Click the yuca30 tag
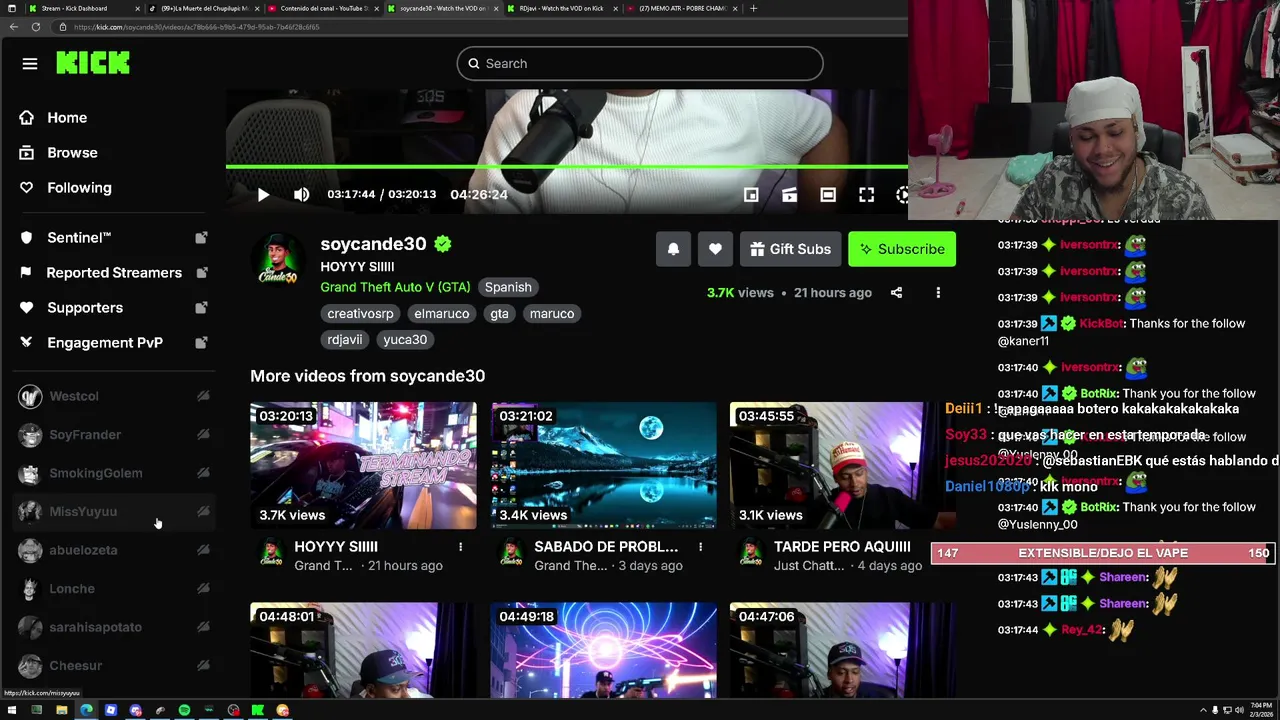Image resolution: width=1280 pixels, height=720 pixels. click(x=405, y=340)
